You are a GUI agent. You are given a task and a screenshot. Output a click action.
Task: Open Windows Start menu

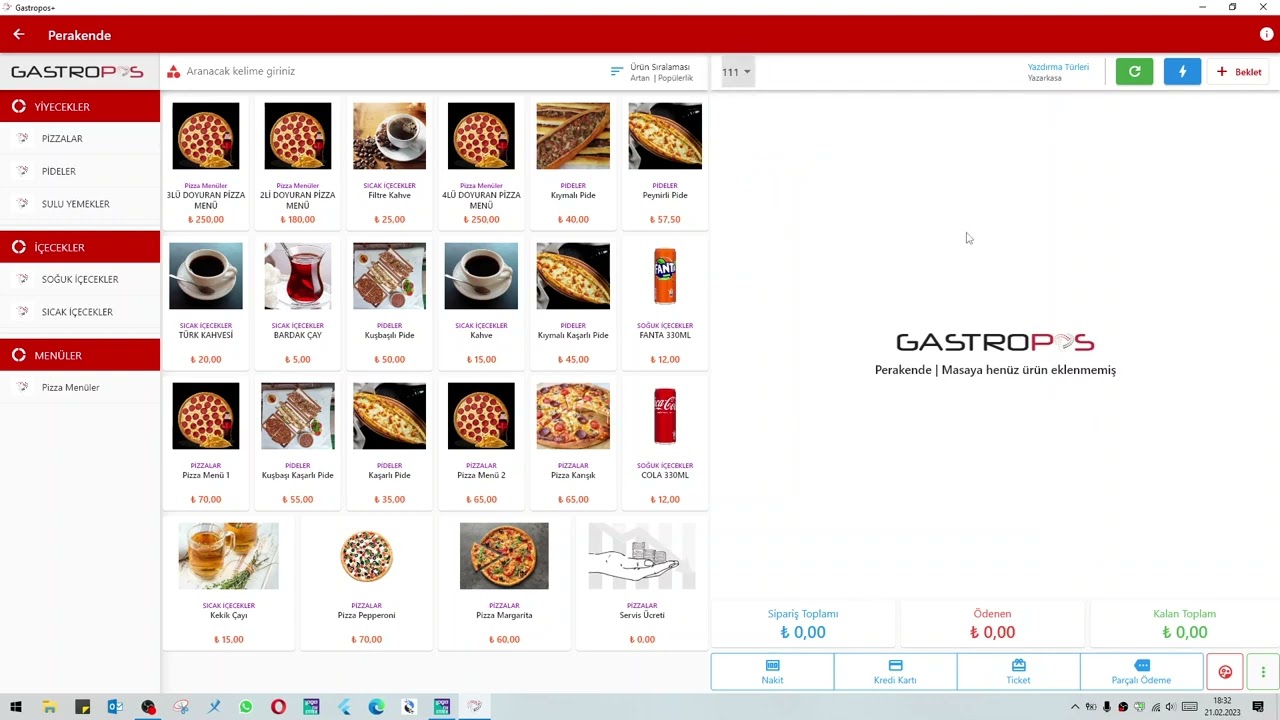point(16,707)
